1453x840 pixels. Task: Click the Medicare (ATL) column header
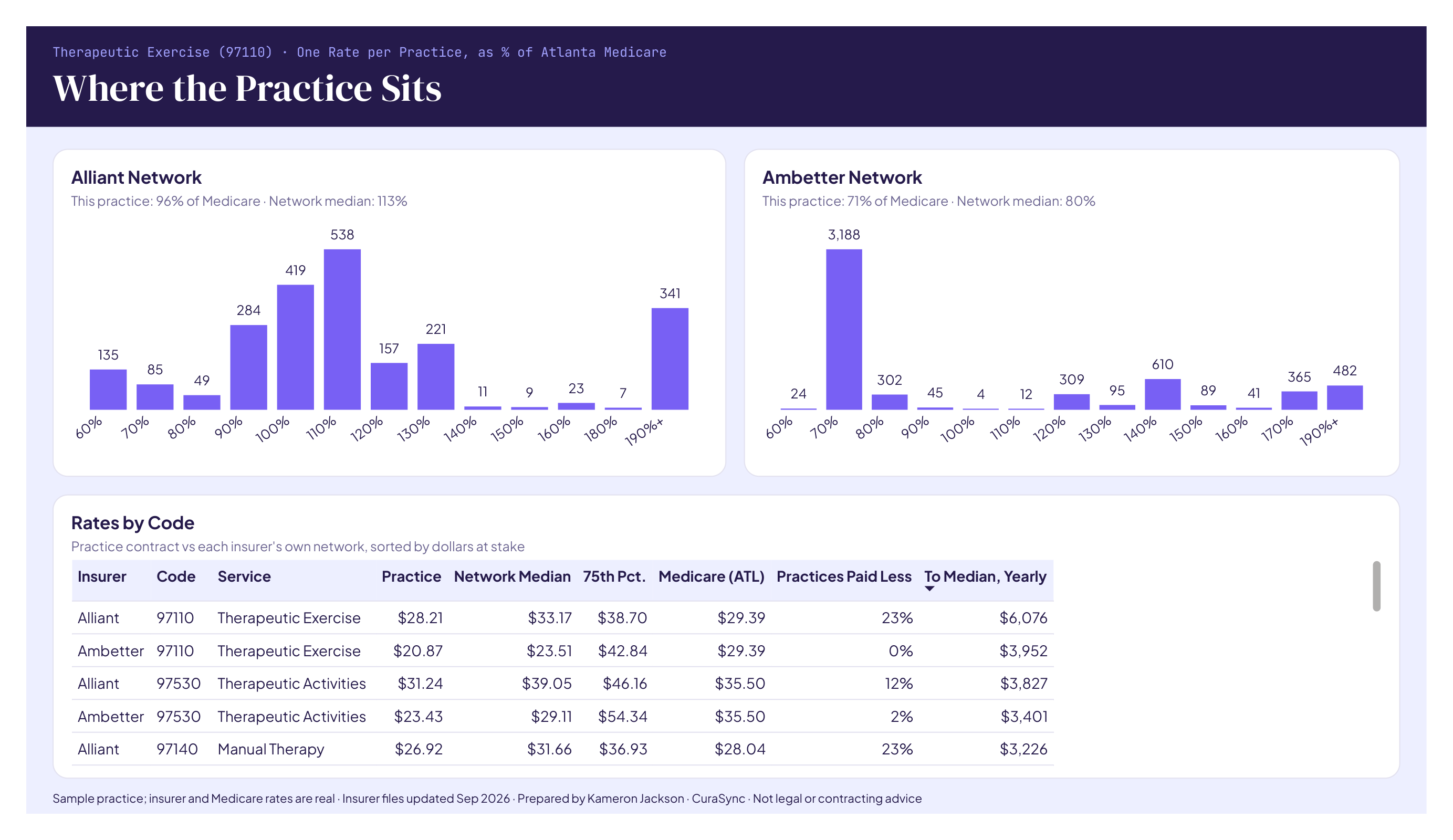click(711, 576)
